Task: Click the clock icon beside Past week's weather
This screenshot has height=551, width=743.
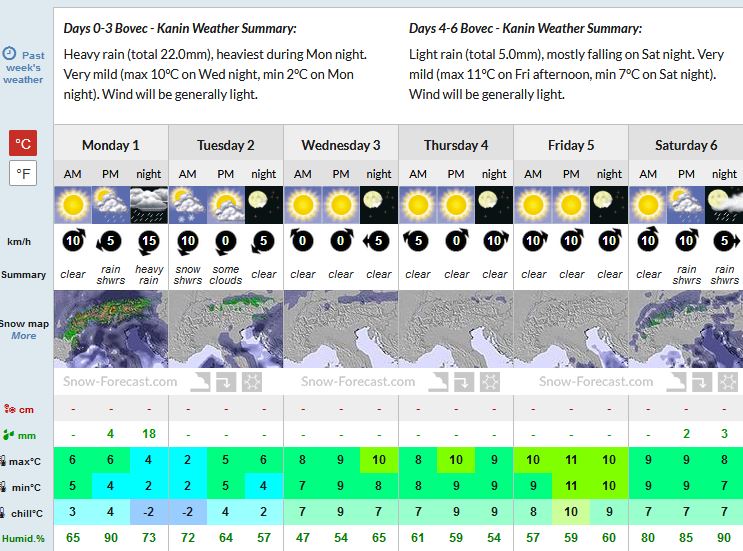Action: [x=9, y=53]
